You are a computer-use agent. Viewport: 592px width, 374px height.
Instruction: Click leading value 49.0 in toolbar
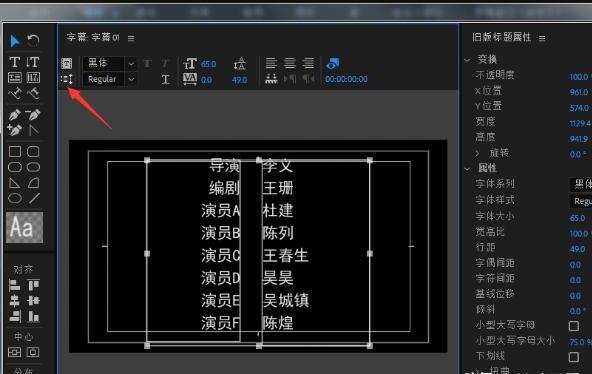240,80
